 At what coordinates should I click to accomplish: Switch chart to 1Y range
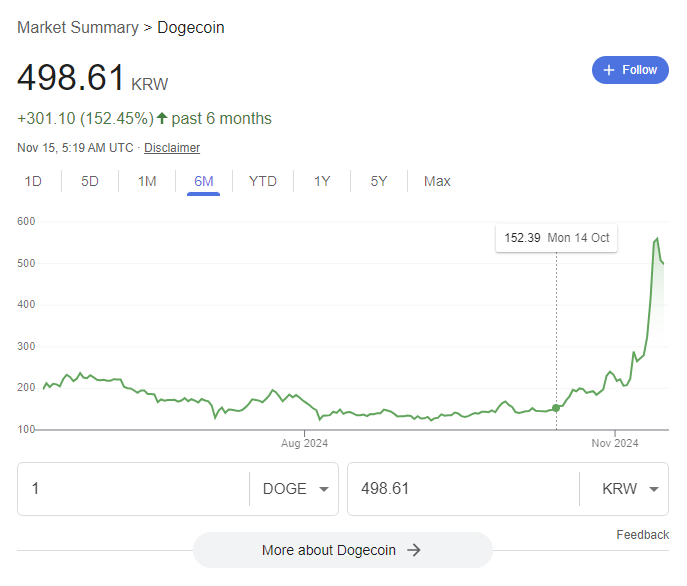[322, 181]
